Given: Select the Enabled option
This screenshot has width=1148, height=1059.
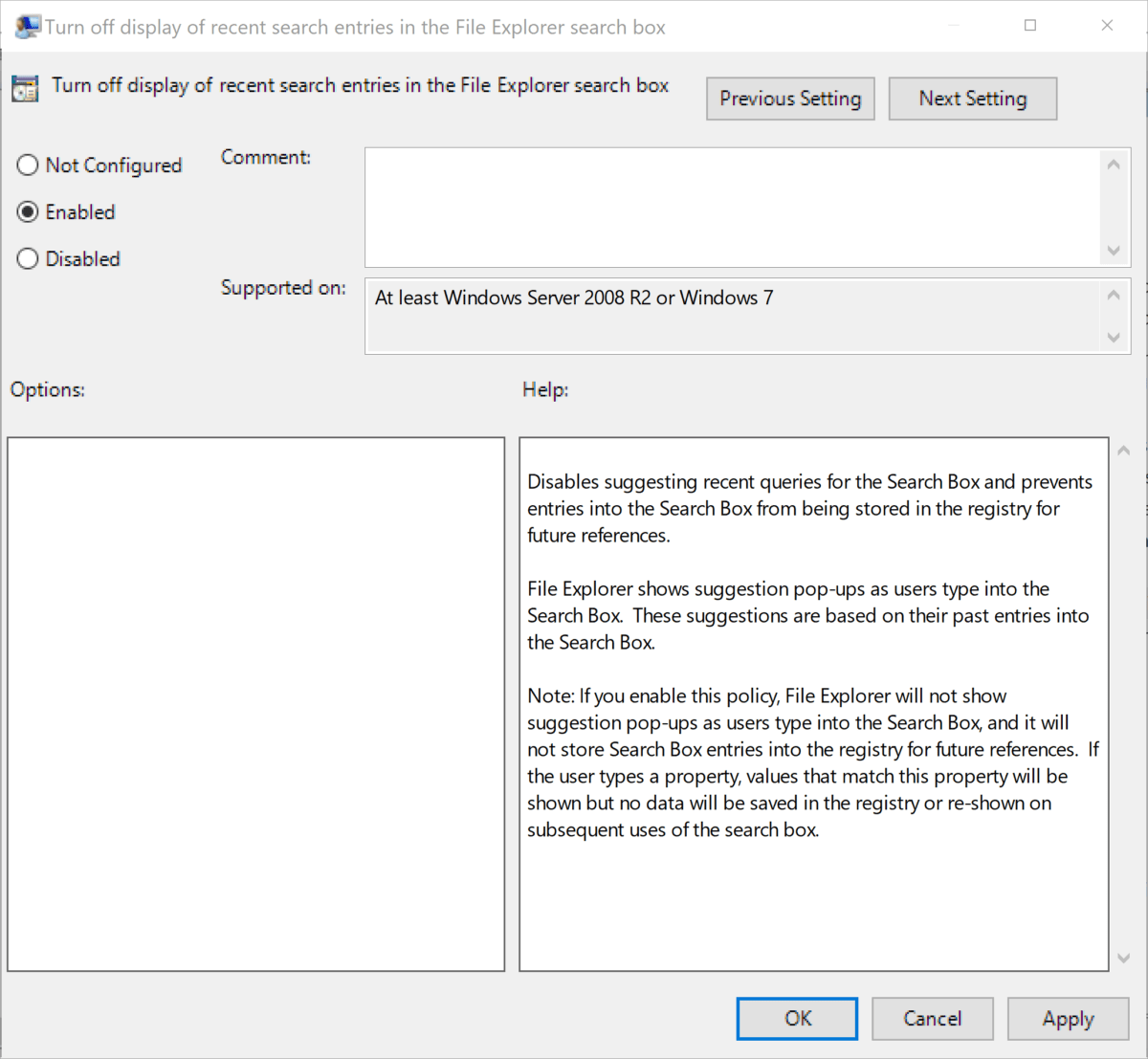Looking at the screenshot, I should coord(28,211).
